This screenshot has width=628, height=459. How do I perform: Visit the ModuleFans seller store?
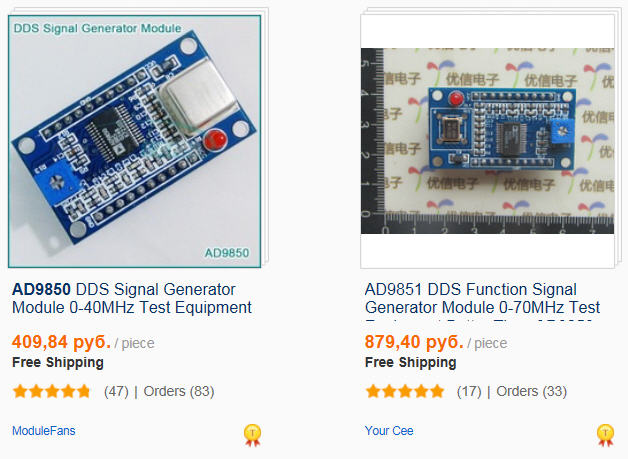point(44,431)
